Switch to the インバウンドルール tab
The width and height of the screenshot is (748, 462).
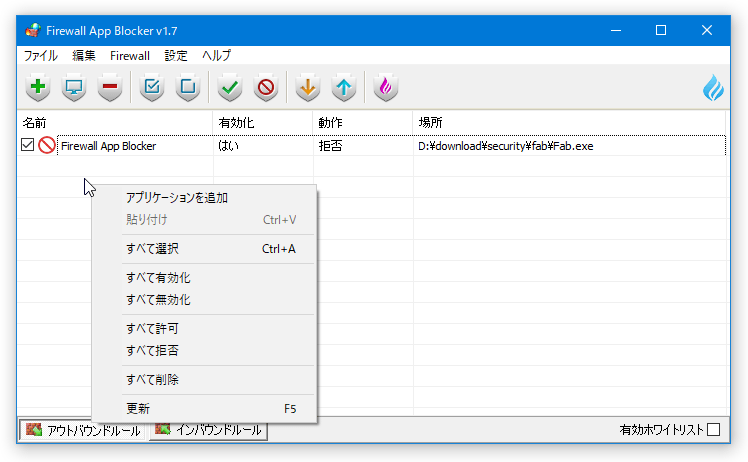pyautogui.click(x=208, y=430)
